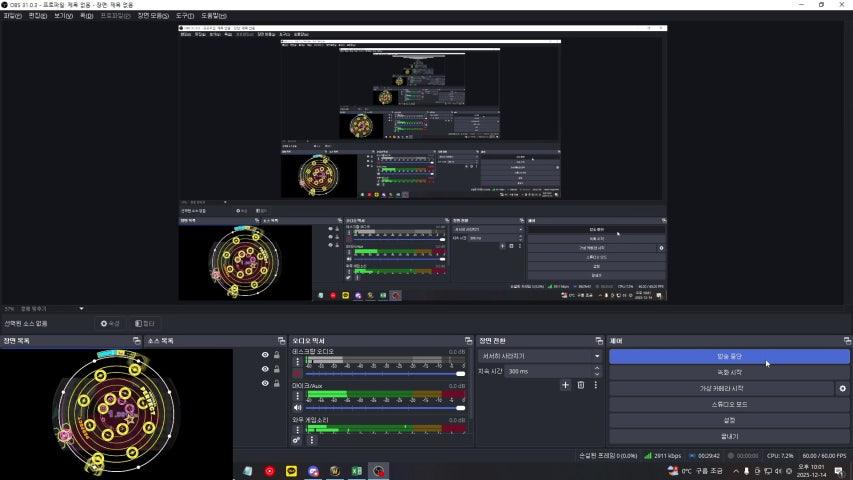853x480 pixels.
Task: Open the 데스크탑 오디오 three-dot options menu
Action: [297, 361]
